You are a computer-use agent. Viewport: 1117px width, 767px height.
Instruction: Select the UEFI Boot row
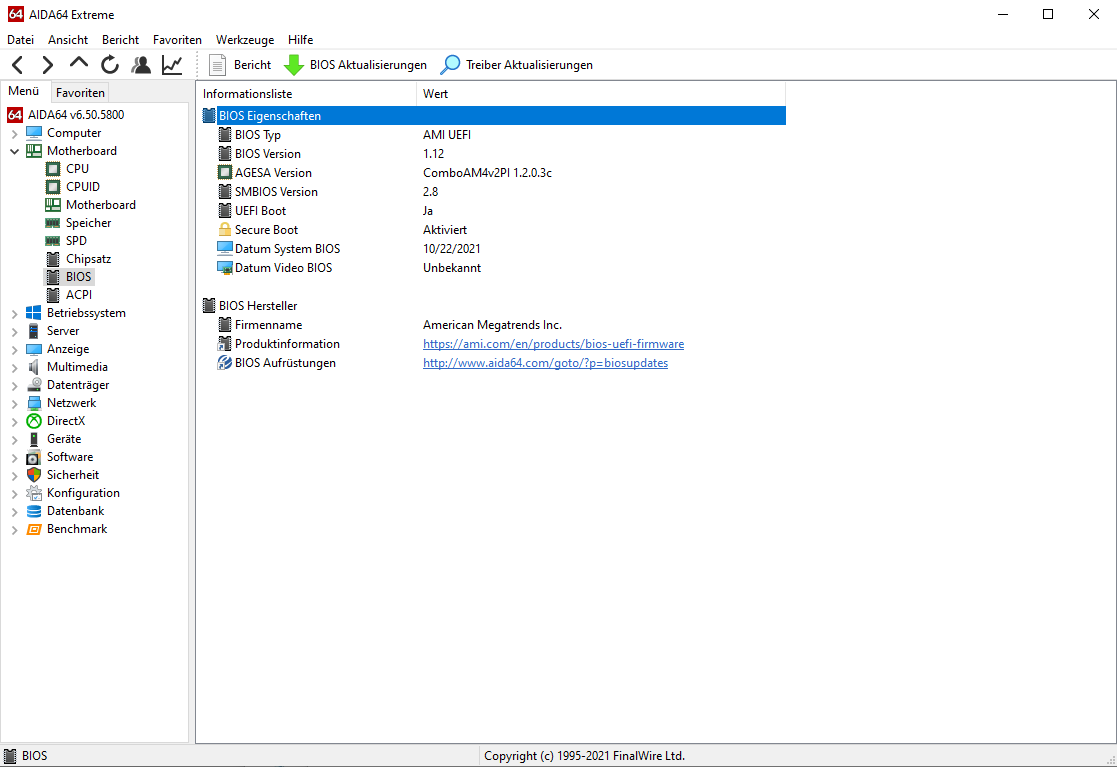493,211
